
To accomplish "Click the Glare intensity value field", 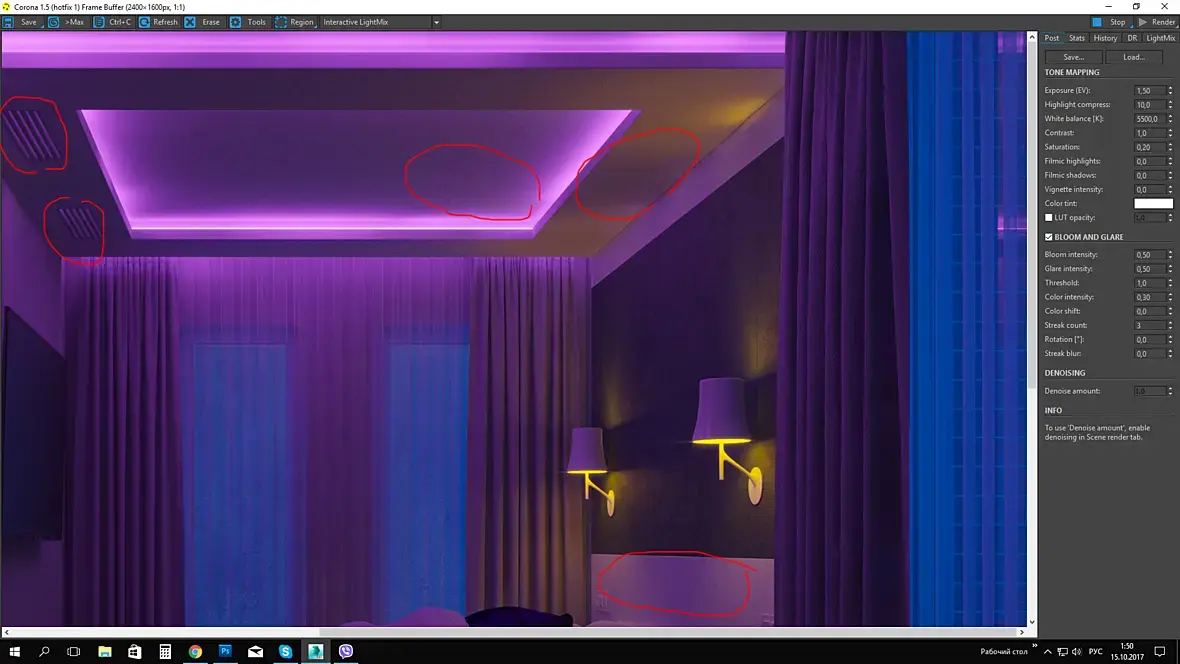I will (1150, 269).
